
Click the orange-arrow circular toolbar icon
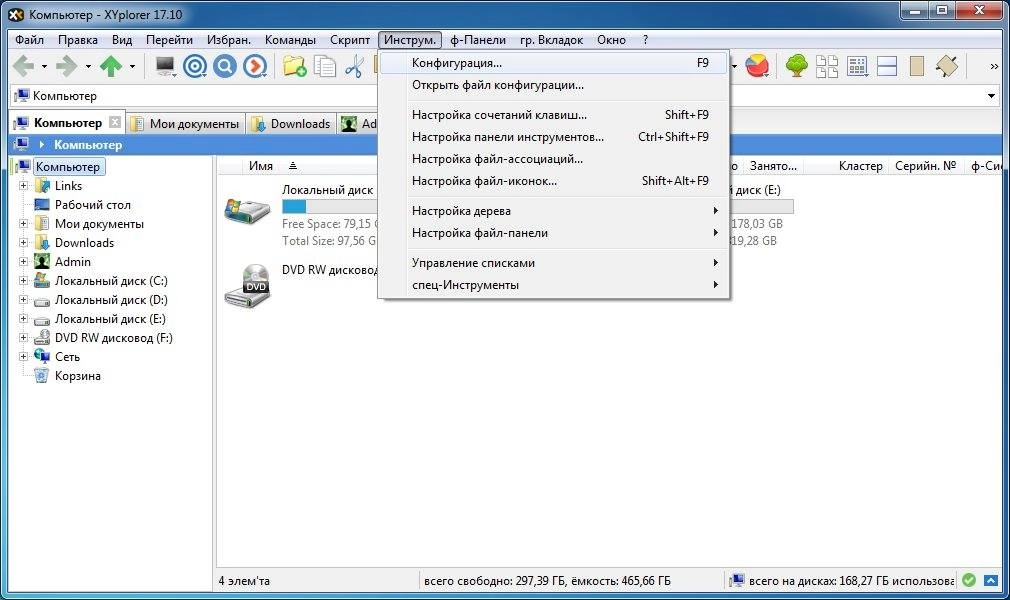tap(254, 66)
